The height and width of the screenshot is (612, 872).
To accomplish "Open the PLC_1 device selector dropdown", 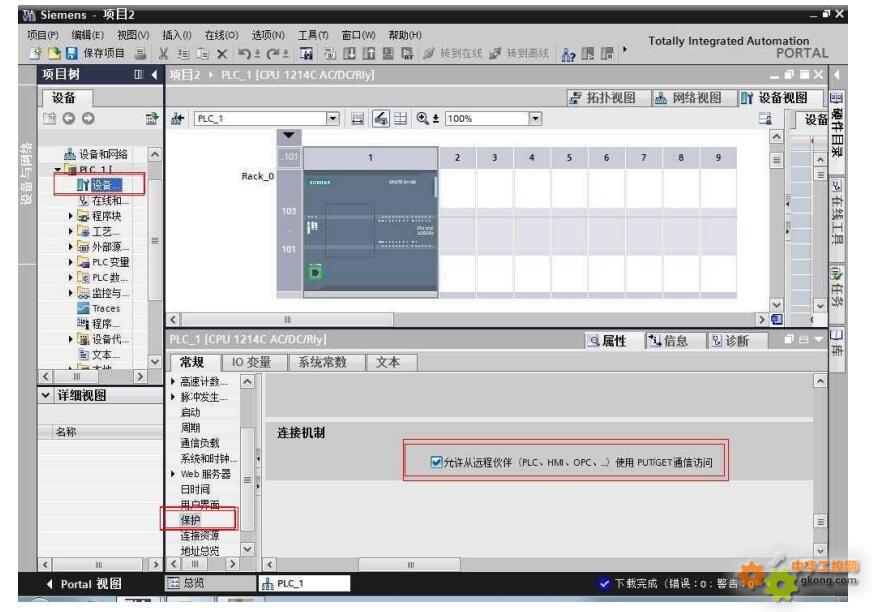I will [x=333, y=119].
